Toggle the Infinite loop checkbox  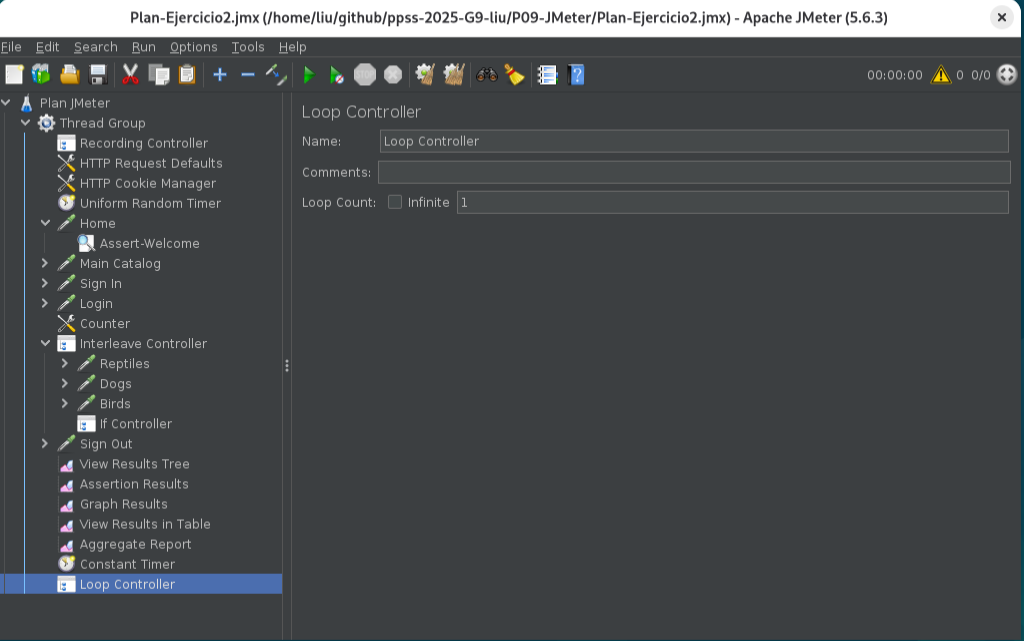point(394,202)
